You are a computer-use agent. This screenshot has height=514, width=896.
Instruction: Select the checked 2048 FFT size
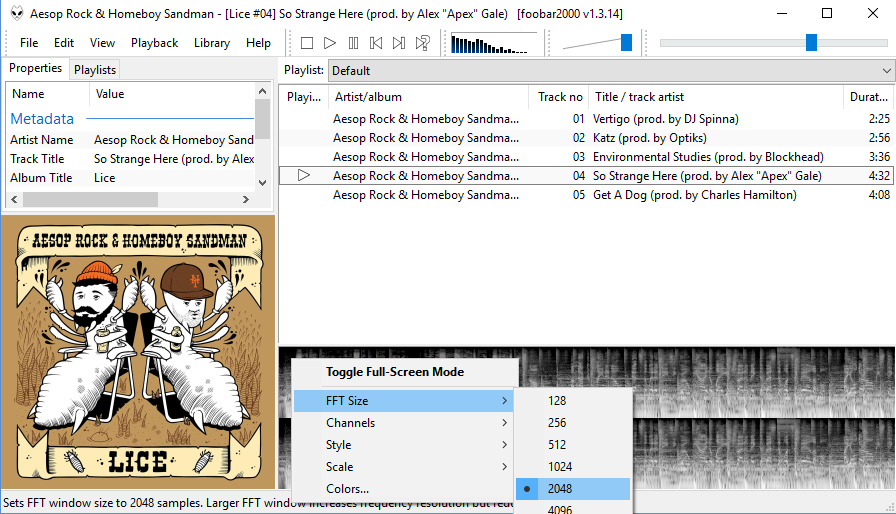point(573,489)
